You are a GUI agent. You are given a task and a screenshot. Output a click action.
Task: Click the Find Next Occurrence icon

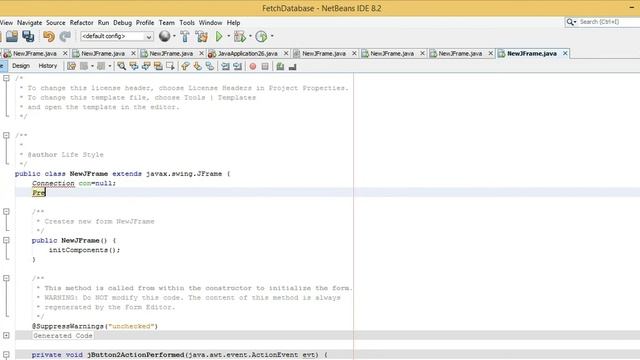pyautogui.click(x=146, y=66)
